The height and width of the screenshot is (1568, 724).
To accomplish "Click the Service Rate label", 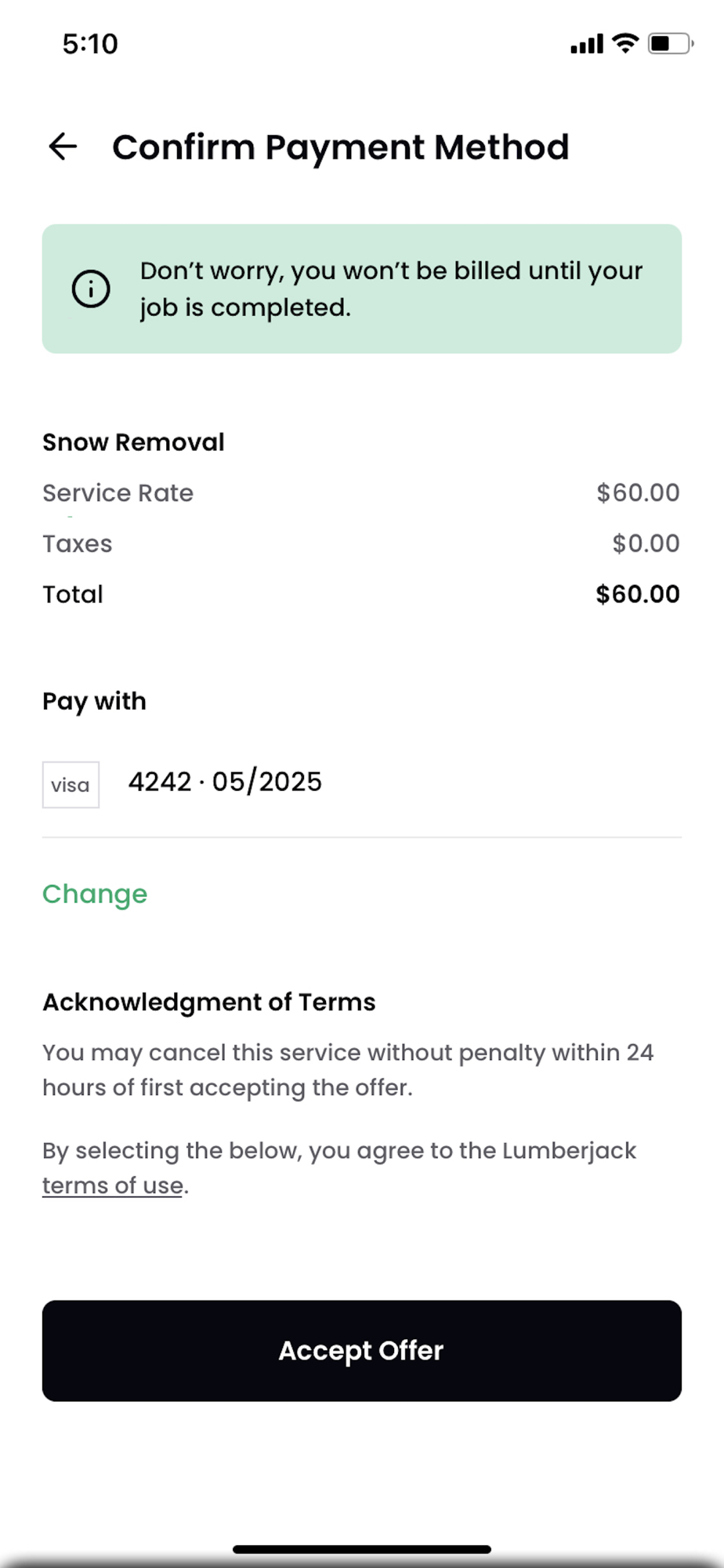I will (118, 493).
